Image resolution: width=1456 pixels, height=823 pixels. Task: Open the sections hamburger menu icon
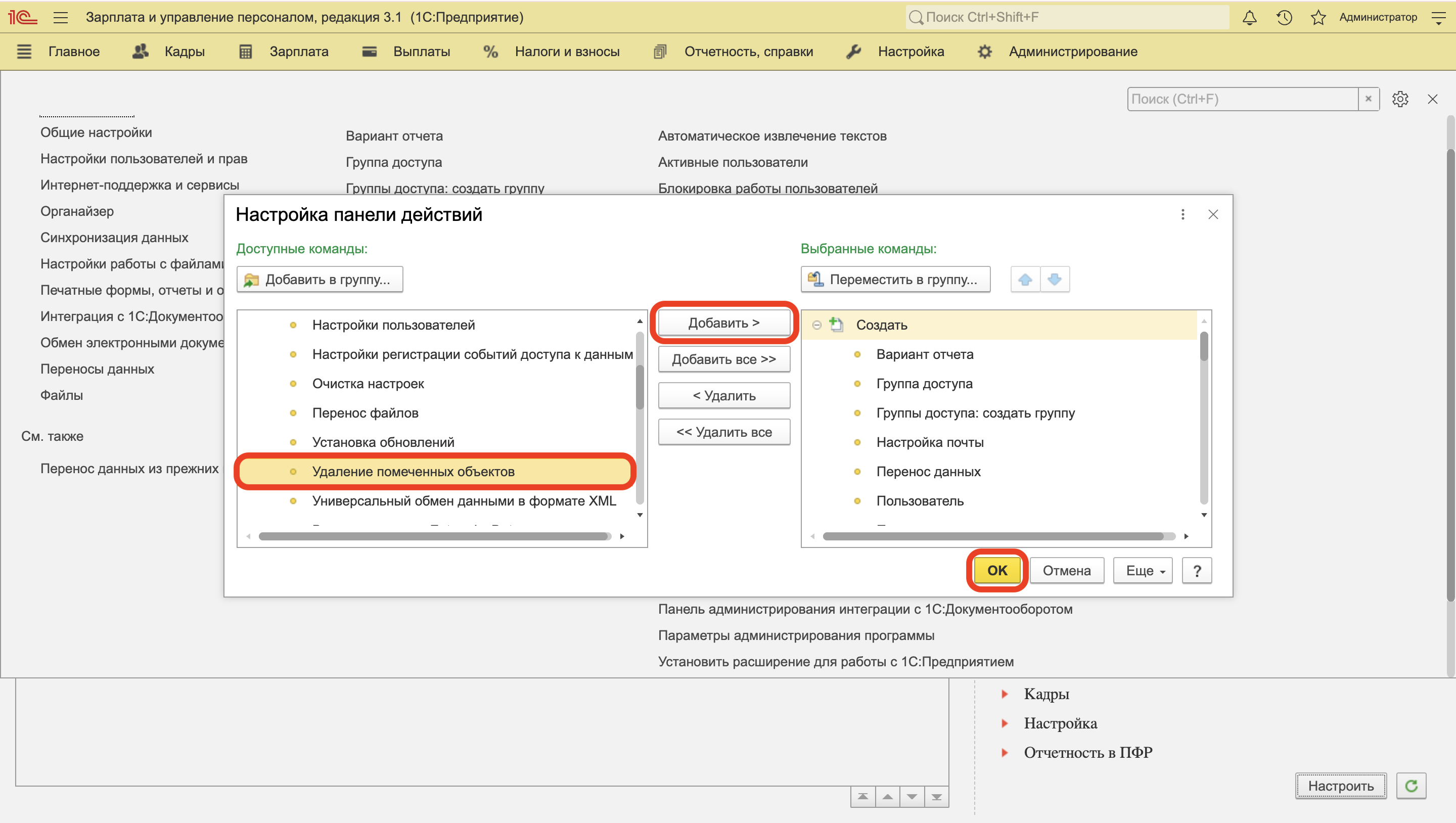[x=24, y=52]
